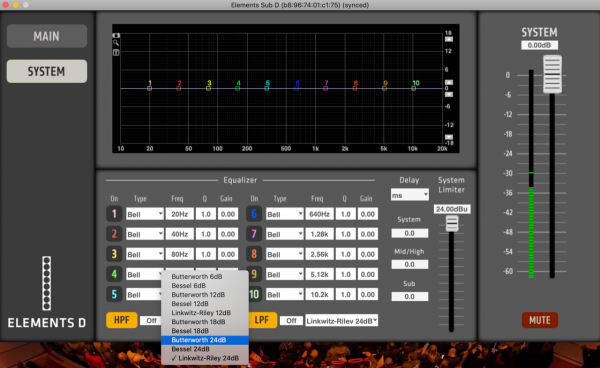The height and width of the screenshot is (368, 600).
Task: Toggle EQ band 9 on
Action: pyautogui.click(x=254, y=274)
